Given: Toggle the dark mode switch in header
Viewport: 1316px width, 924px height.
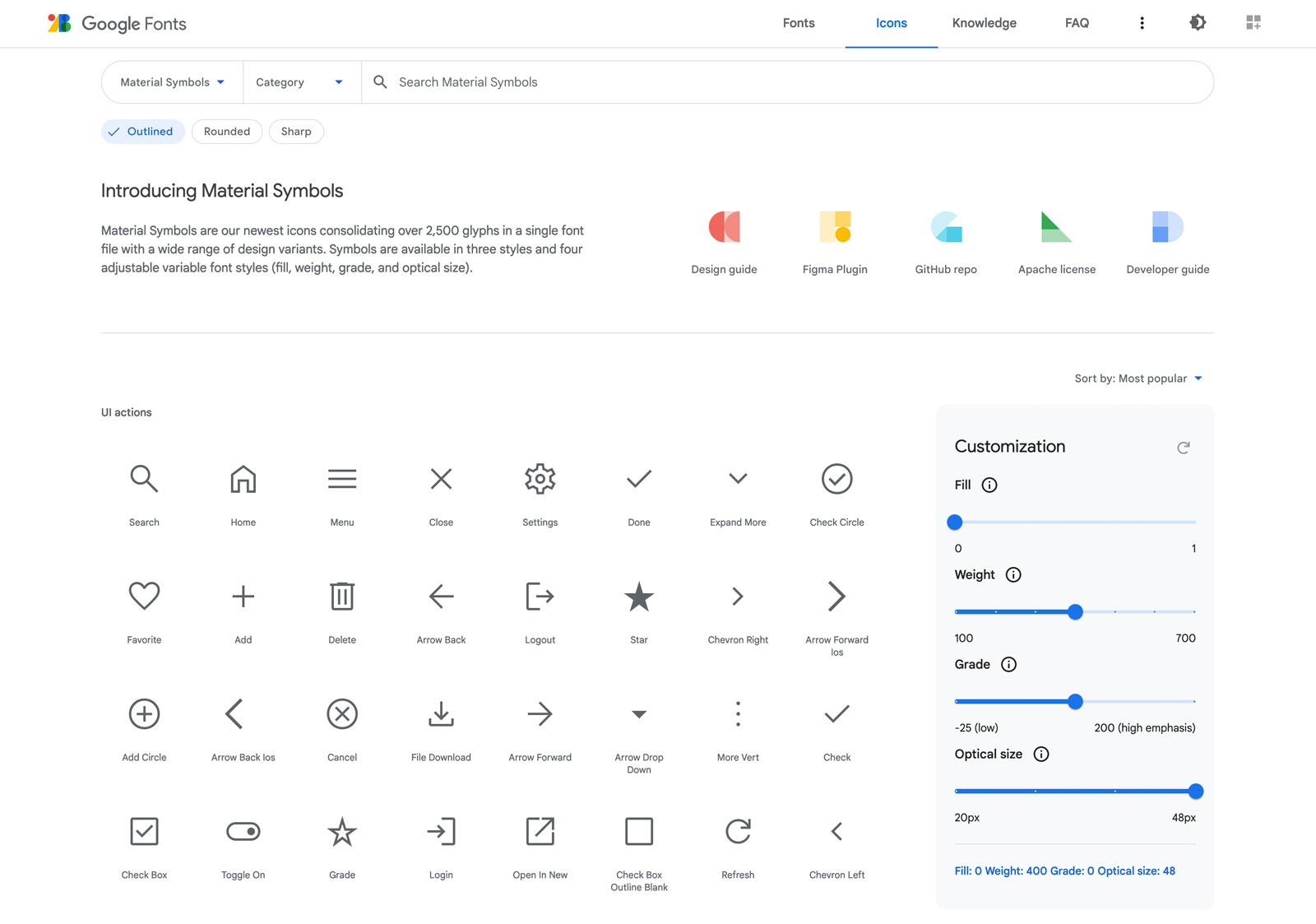Looking at the screenshot, I should 1198,22.
